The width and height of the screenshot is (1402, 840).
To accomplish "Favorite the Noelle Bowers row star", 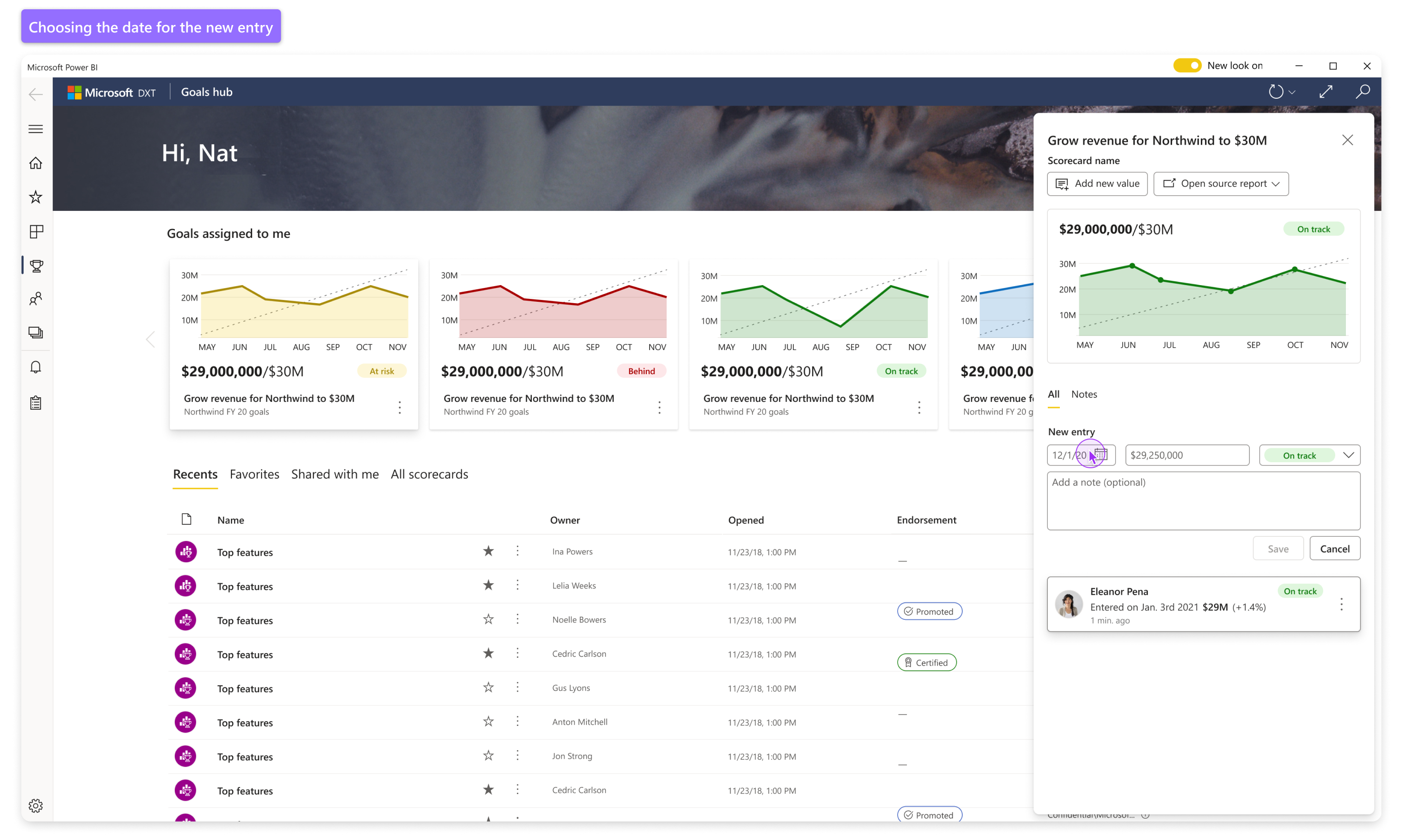I will 489,619.
